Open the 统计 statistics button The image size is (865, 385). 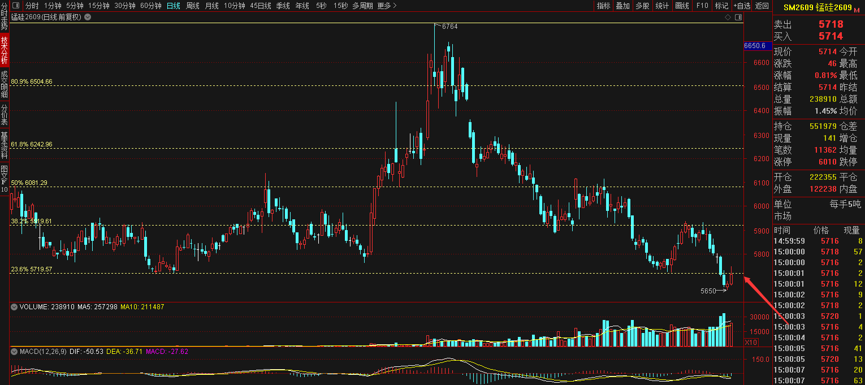pos(661,6)
